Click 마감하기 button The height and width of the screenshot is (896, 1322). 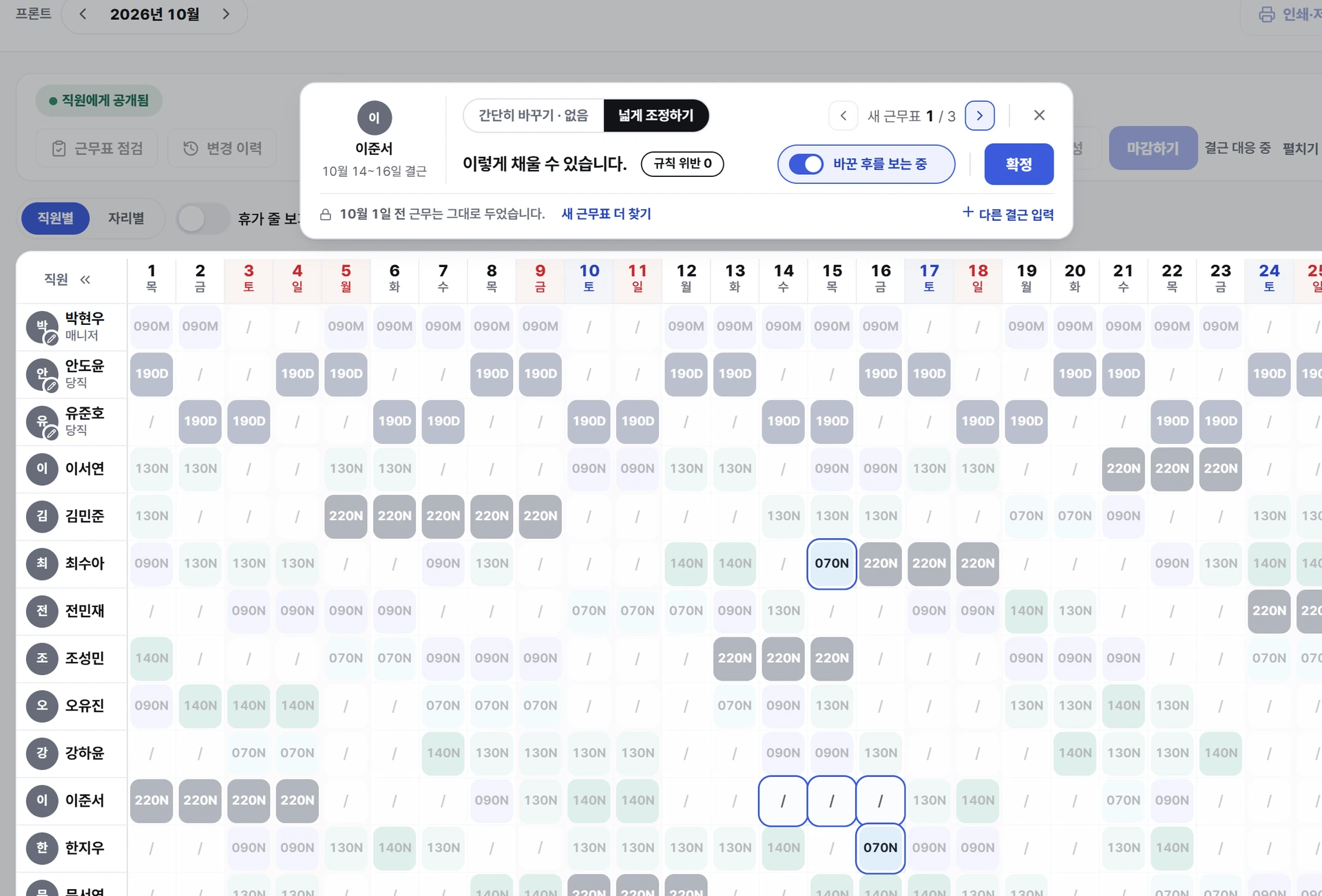(1153, 148)
